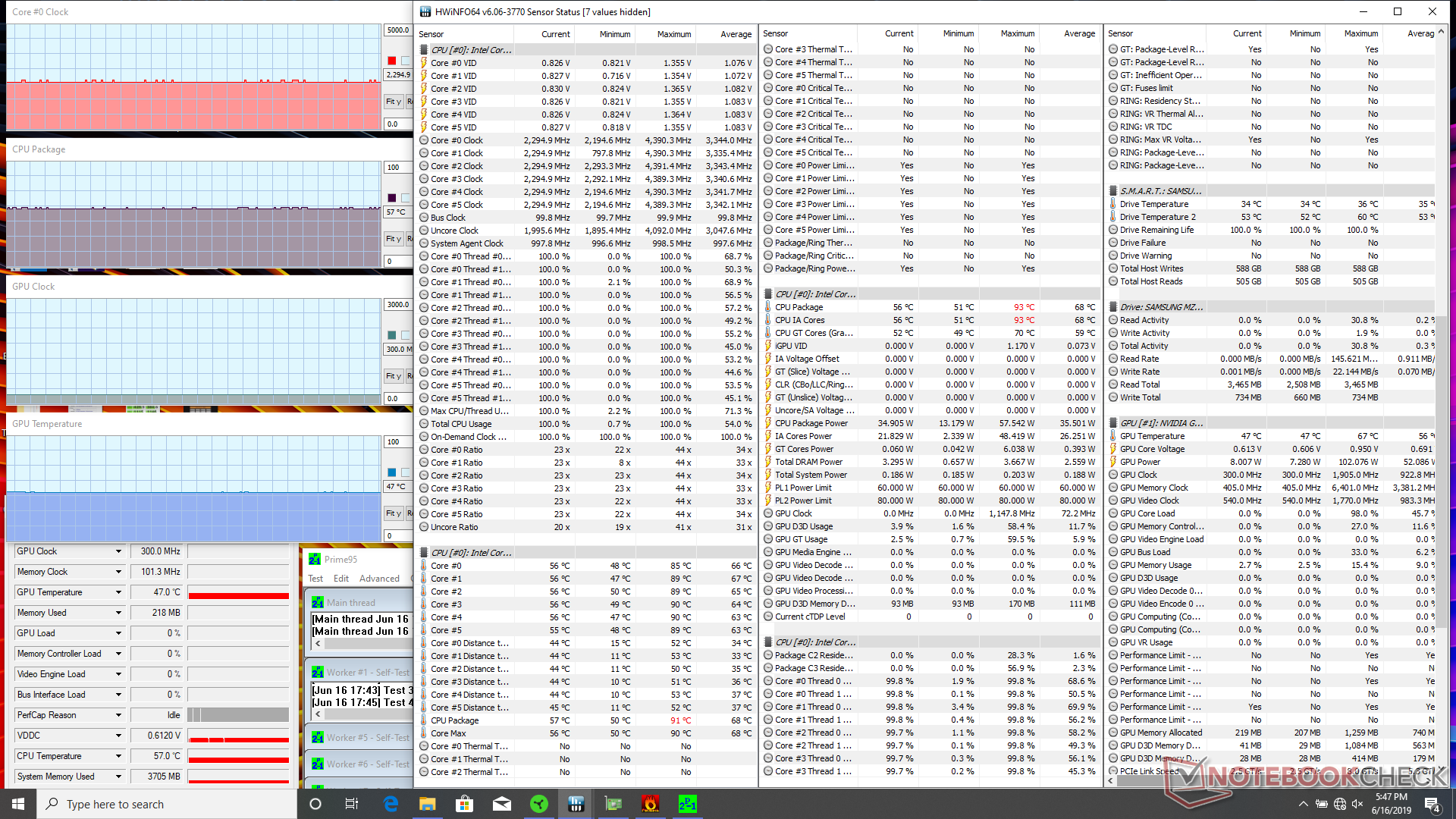Click the Prime95 Main thread window icon

318,603
